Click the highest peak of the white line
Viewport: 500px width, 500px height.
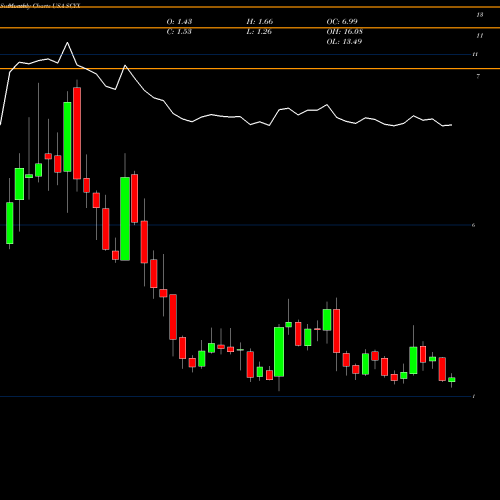67,43
